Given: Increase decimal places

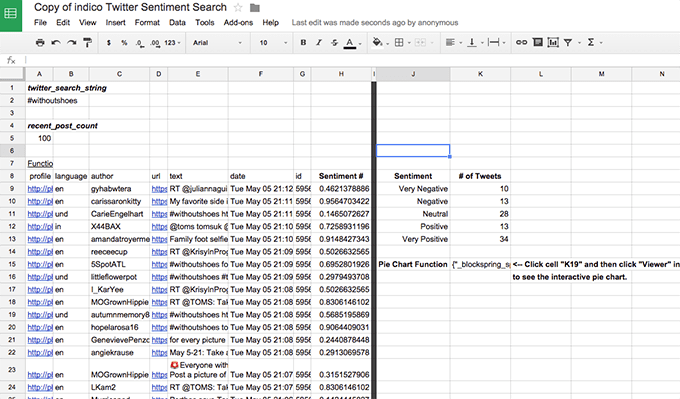Looking at the screenshot, I should (x=155, y=43).
